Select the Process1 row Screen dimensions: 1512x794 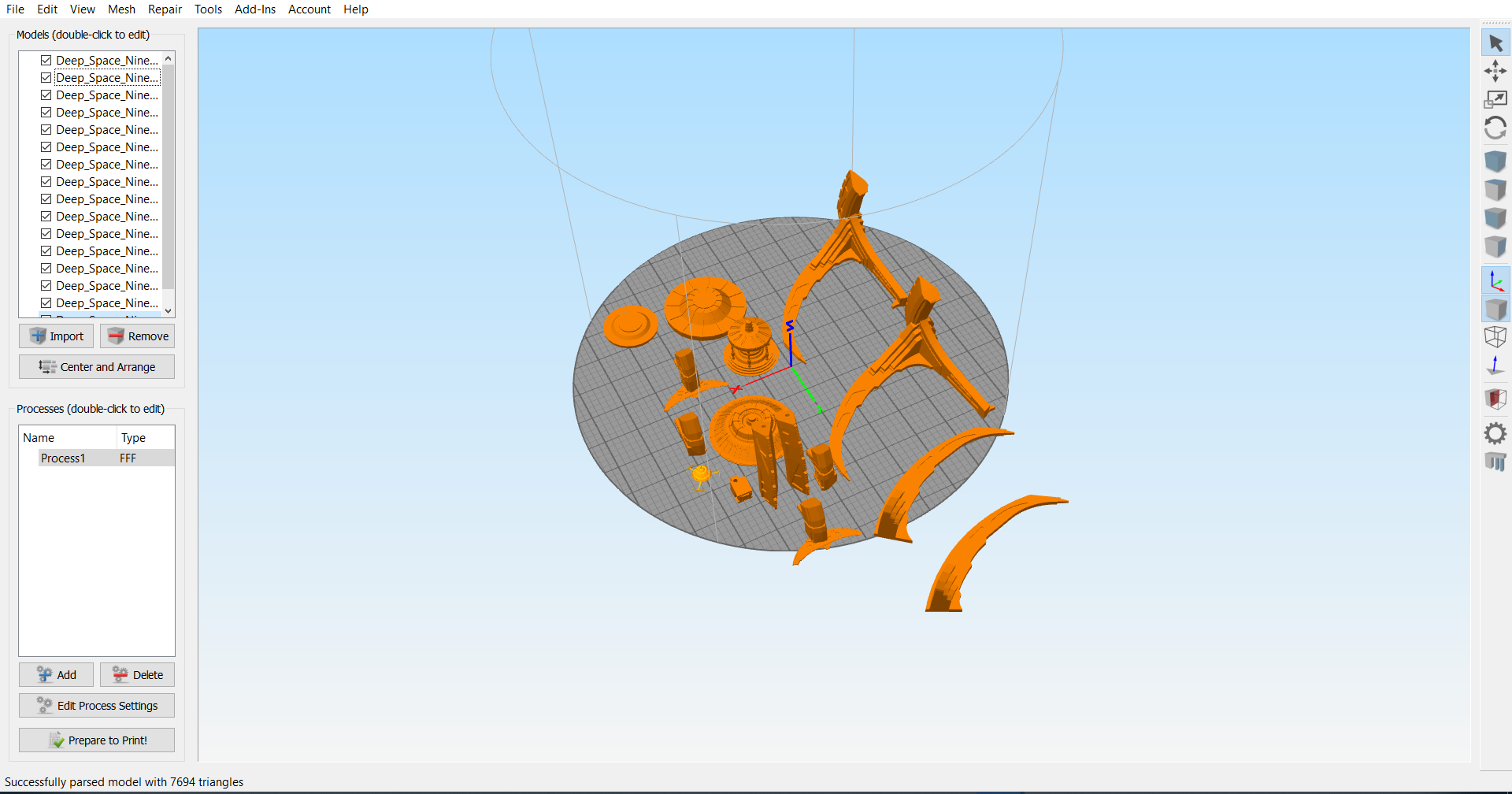106,458
